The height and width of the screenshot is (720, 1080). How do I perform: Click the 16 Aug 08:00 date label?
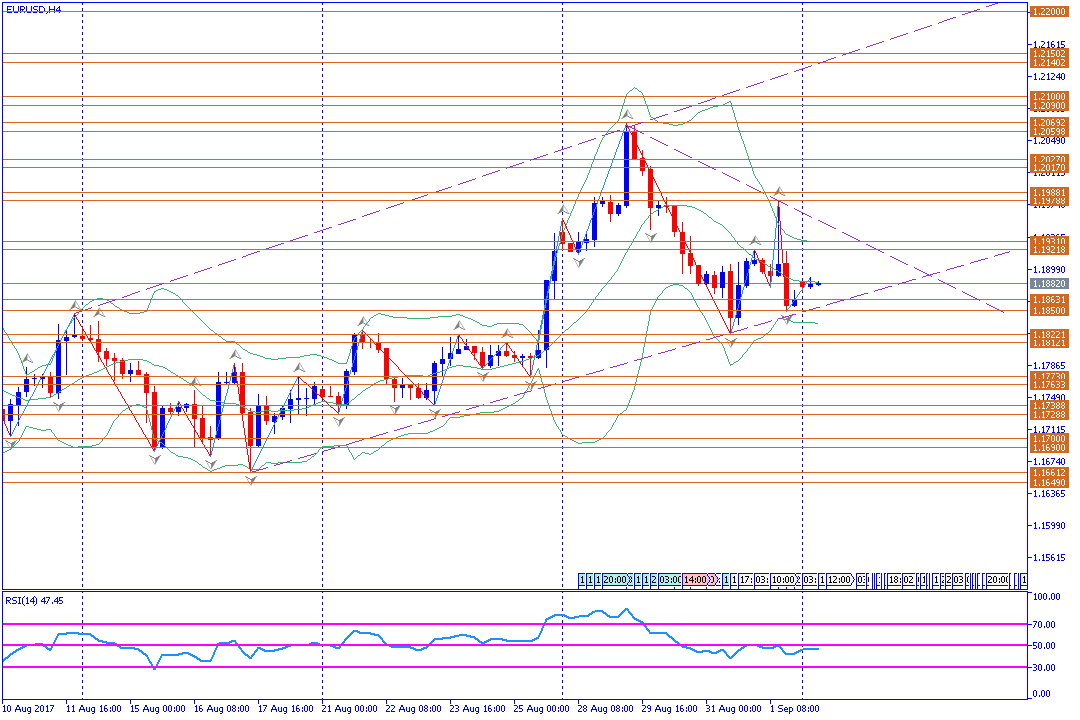pos(222,708)
